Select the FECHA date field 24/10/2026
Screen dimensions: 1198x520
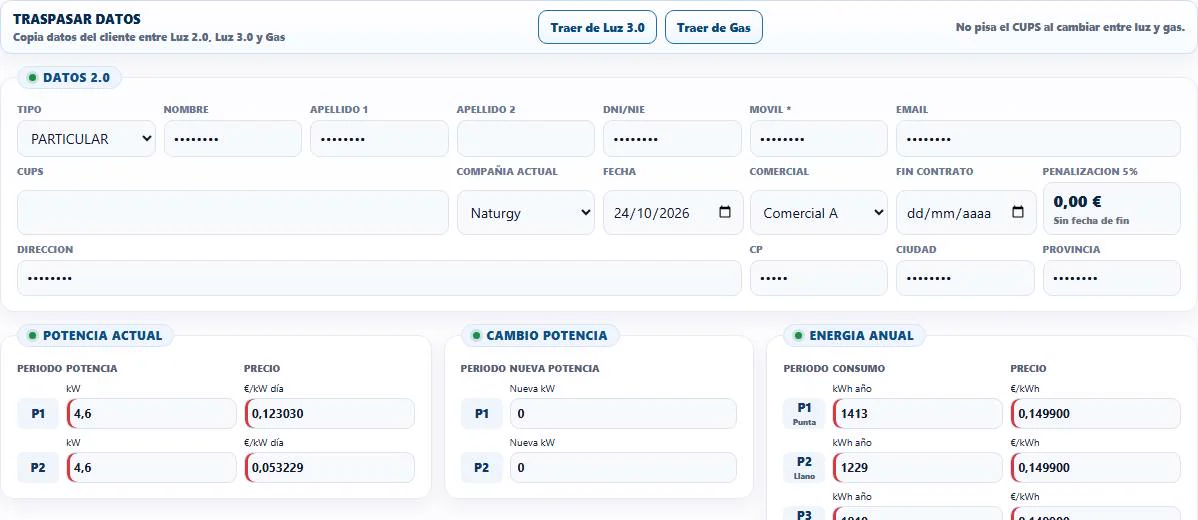coord(672,212)
